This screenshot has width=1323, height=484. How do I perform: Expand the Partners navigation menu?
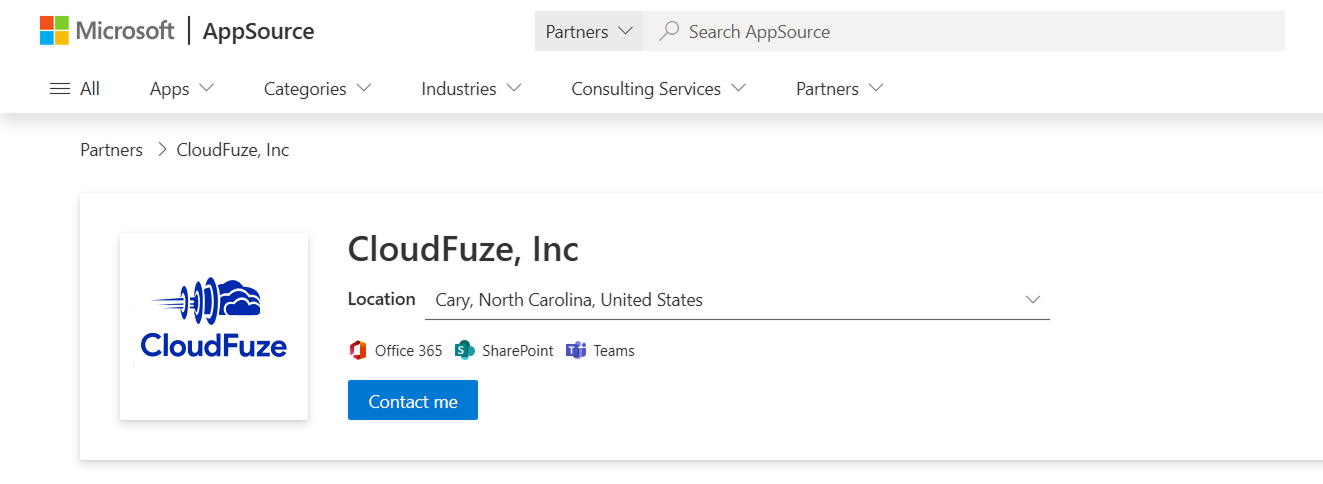click(x=840, y=88)
